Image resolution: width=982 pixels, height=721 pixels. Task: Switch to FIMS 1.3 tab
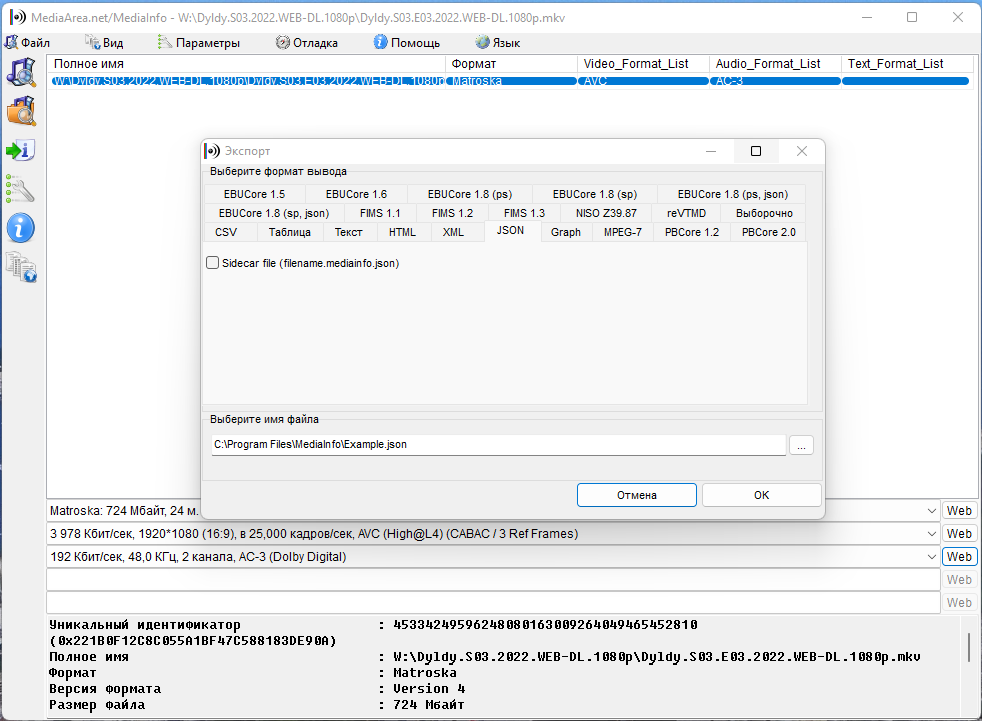click(524, 213)
